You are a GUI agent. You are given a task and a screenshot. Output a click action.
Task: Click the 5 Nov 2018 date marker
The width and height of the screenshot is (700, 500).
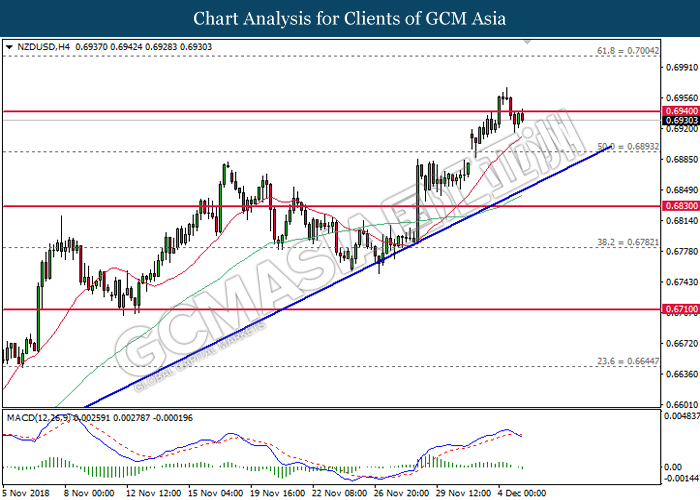coord(28,492)
